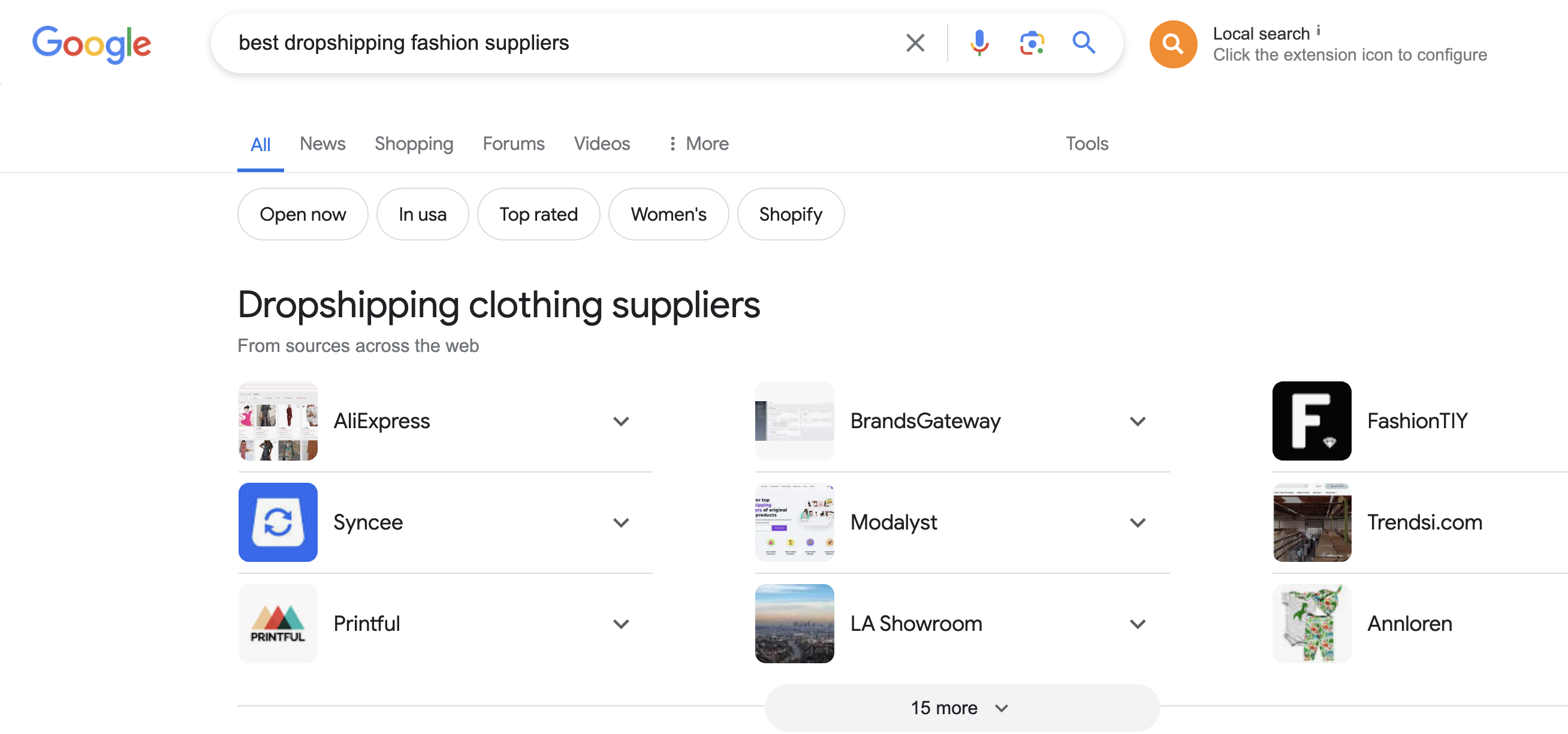Open the FashionTIY supplier name
Viewport: 1568px width, 734px height.
click(1417, 421)
